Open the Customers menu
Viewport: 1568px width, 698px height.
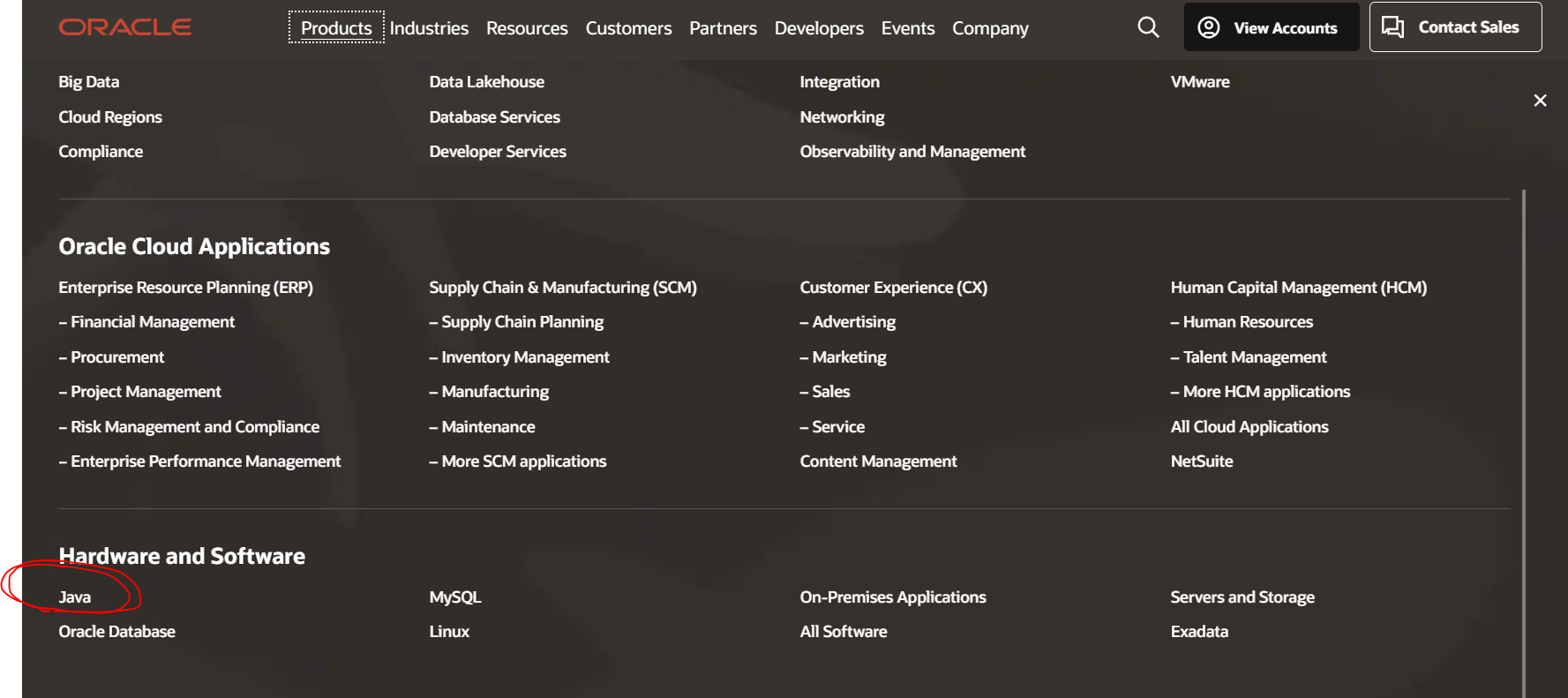tap(628, 28)
